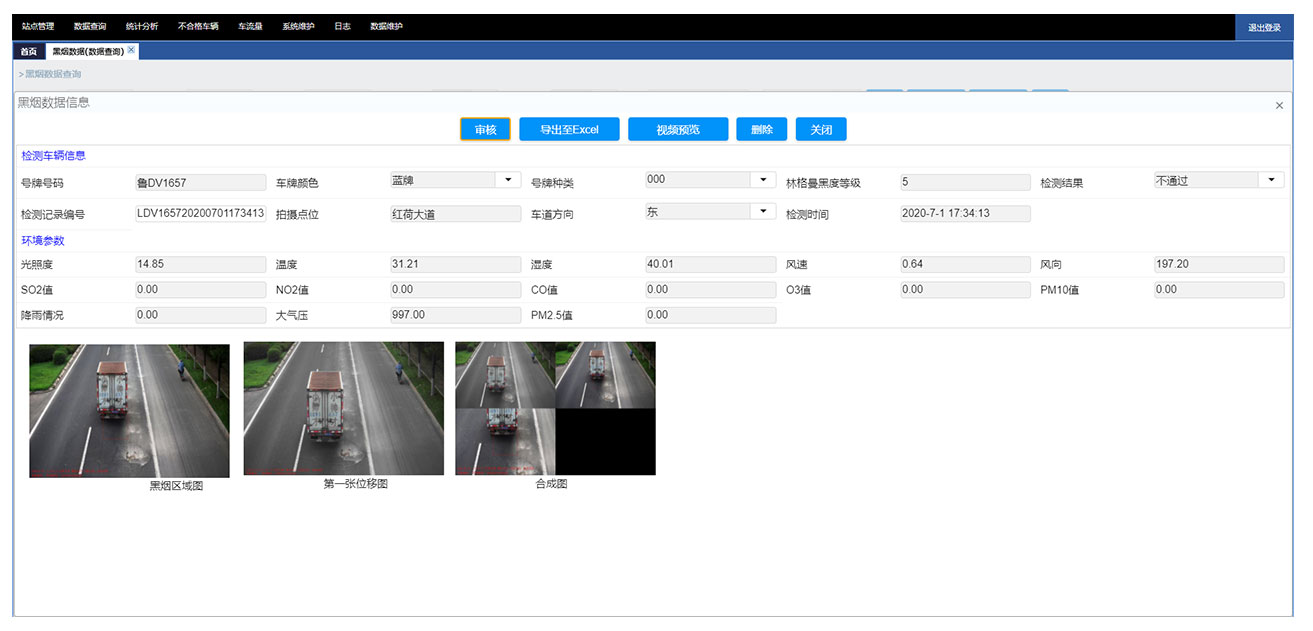
Task: Click the 黑烟数据信息 dialog title
Action: tap(54, 102)
